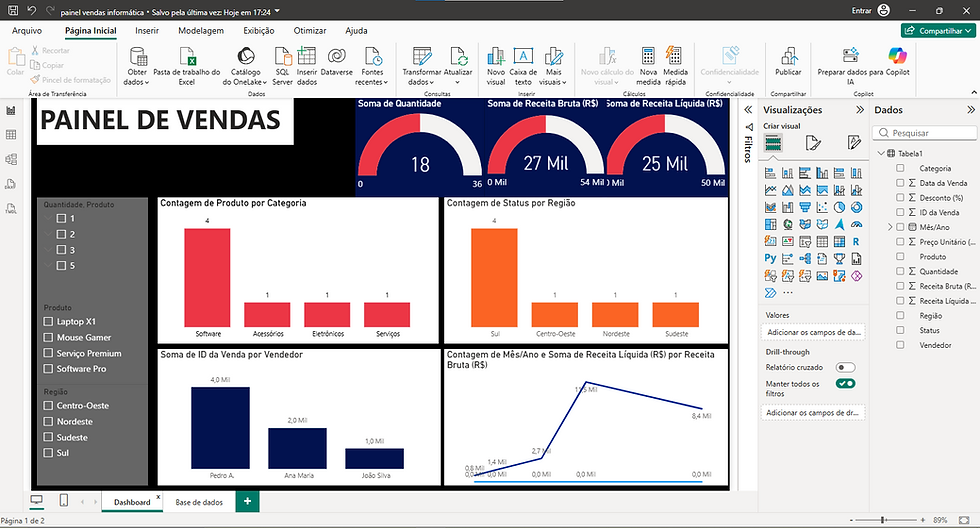Check Sul in Região slicer
Image resolution: width=980 pixels, height=528 pixels.
point(48,453)
